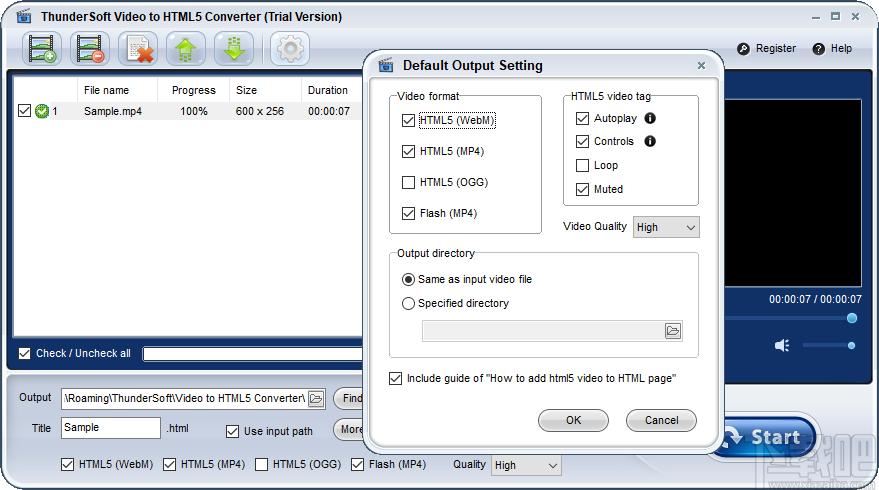Image resolution: width=879 pixels, height=490 pixels.
Task: Click the Add video file toolbar icon
Action: [x=41, y=49]
